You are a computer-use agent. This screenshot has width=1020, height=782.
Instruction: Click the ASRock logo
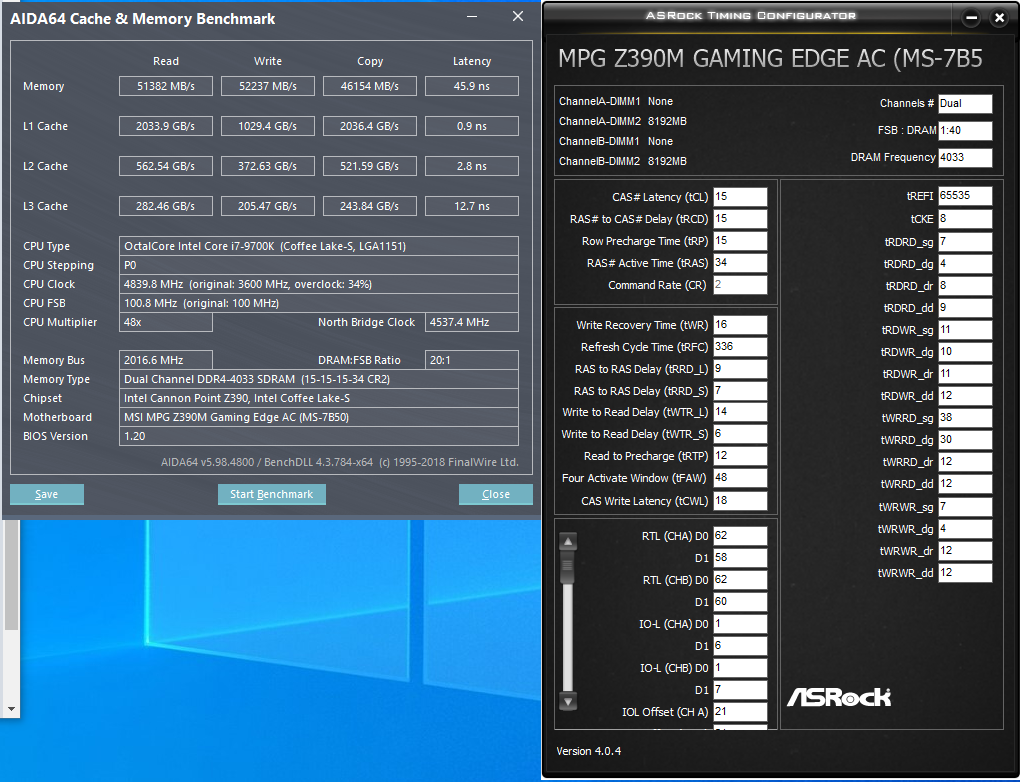point(839,697)
